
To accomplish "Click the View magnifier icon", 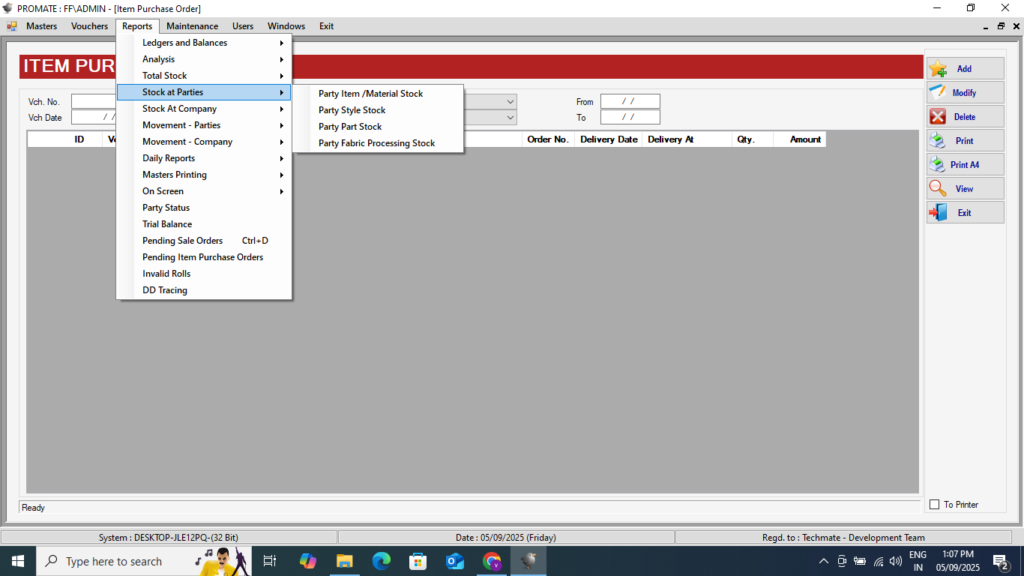I will (938, 189).
